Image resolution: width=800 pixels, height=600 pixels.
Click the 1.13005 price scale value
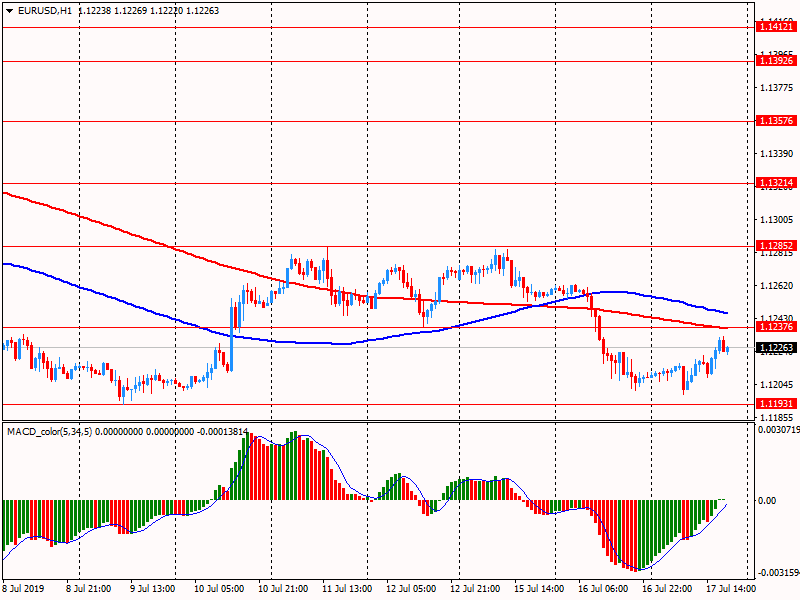(777, 220)
